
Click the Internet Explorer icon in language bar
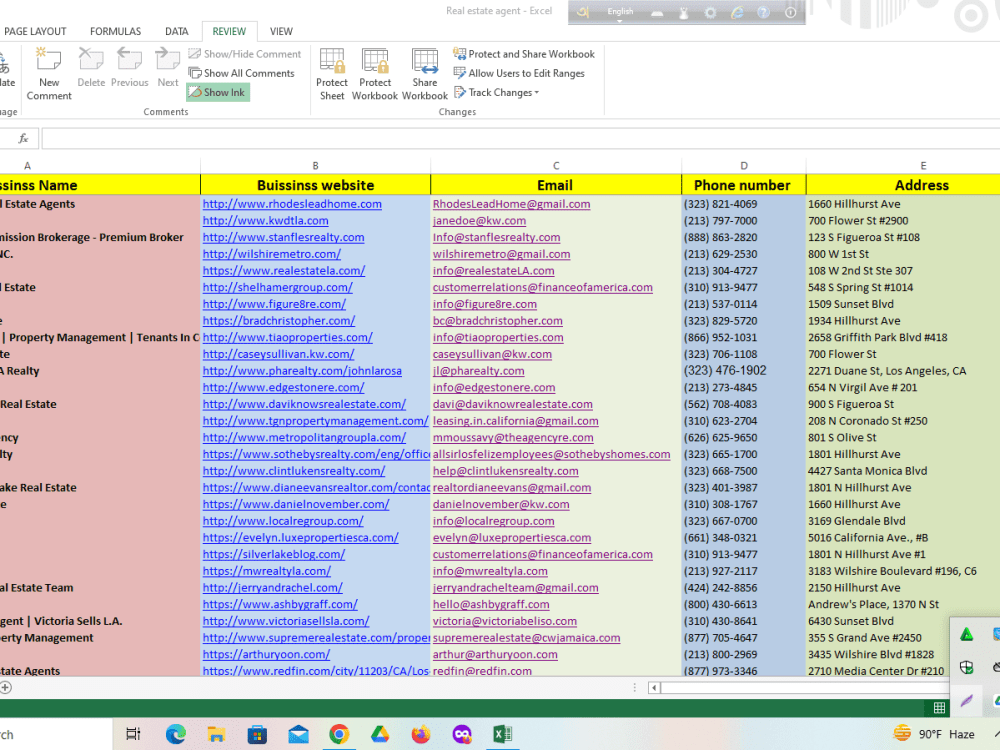[737, 13]
